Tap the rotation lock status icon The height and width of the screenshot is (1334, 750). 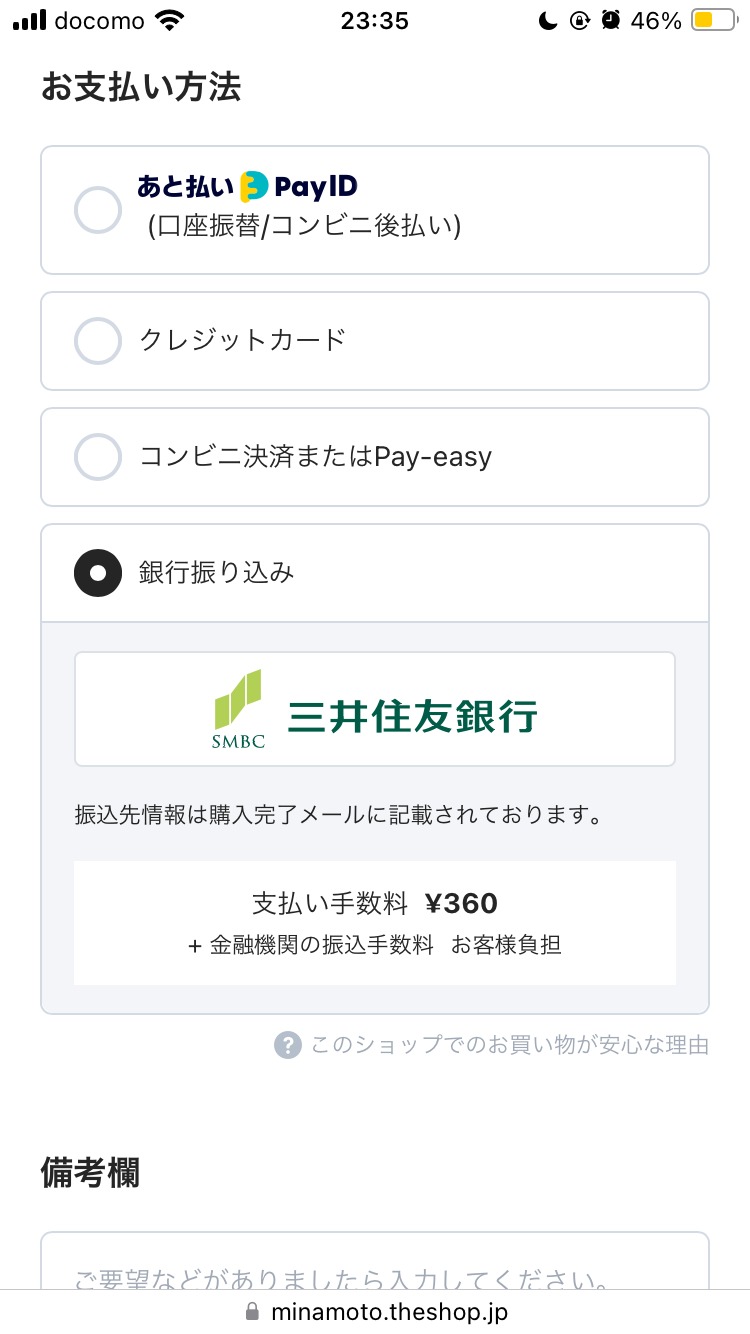pyautogui.click(x=579, y=20)
